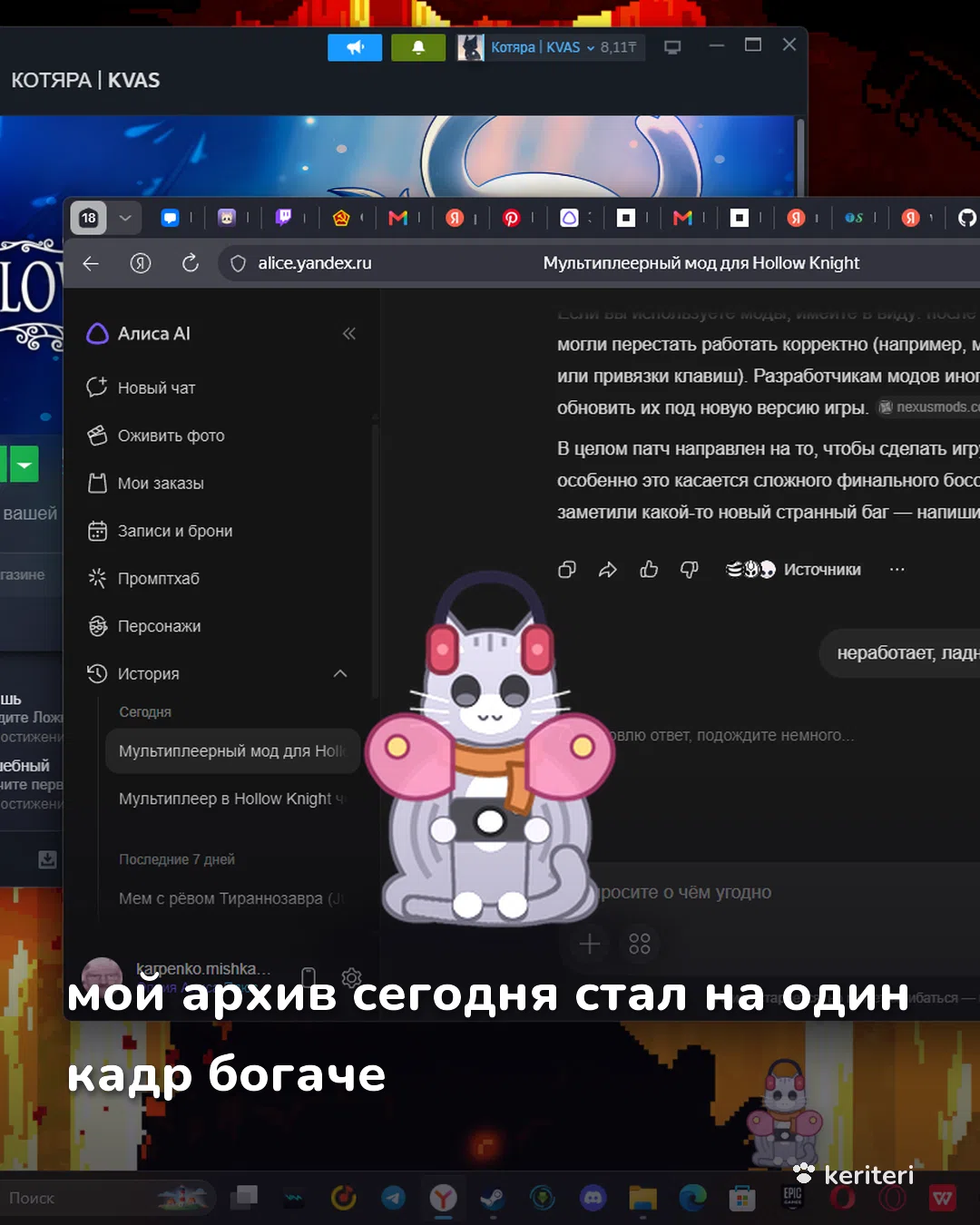Open the Steam announcements megaphone button
980x1225 pixels.
(355, 47)
